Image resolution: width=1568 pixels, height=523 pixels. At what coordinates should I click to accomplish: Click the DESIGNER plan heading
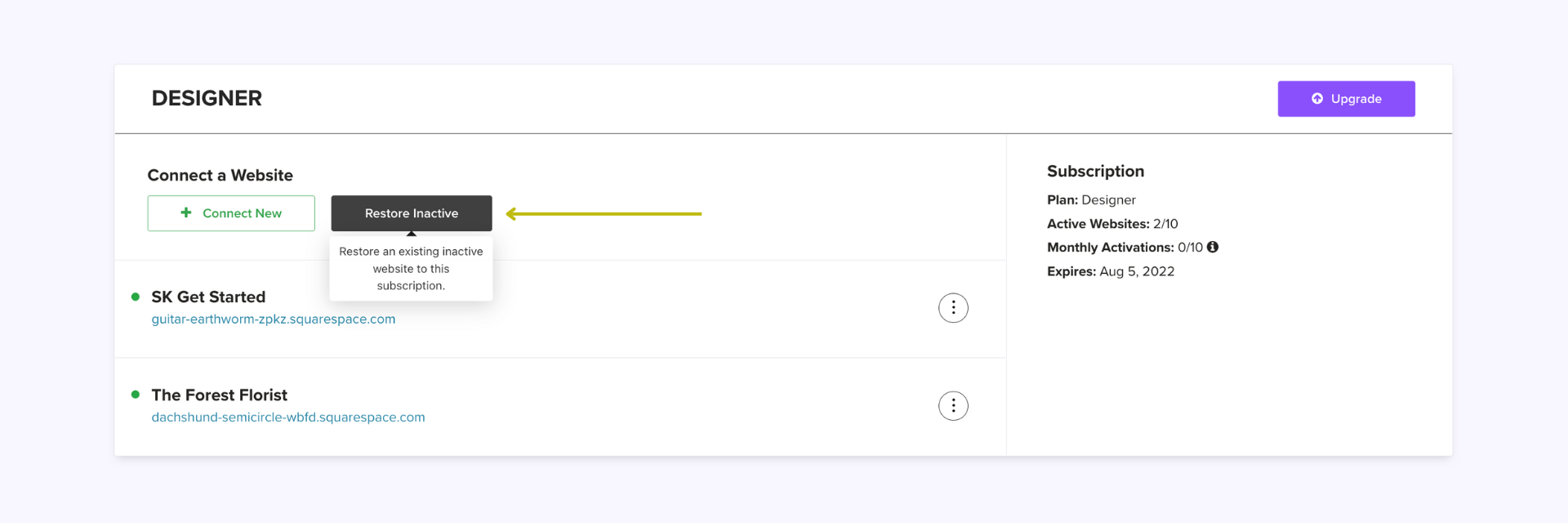(207, 98)
